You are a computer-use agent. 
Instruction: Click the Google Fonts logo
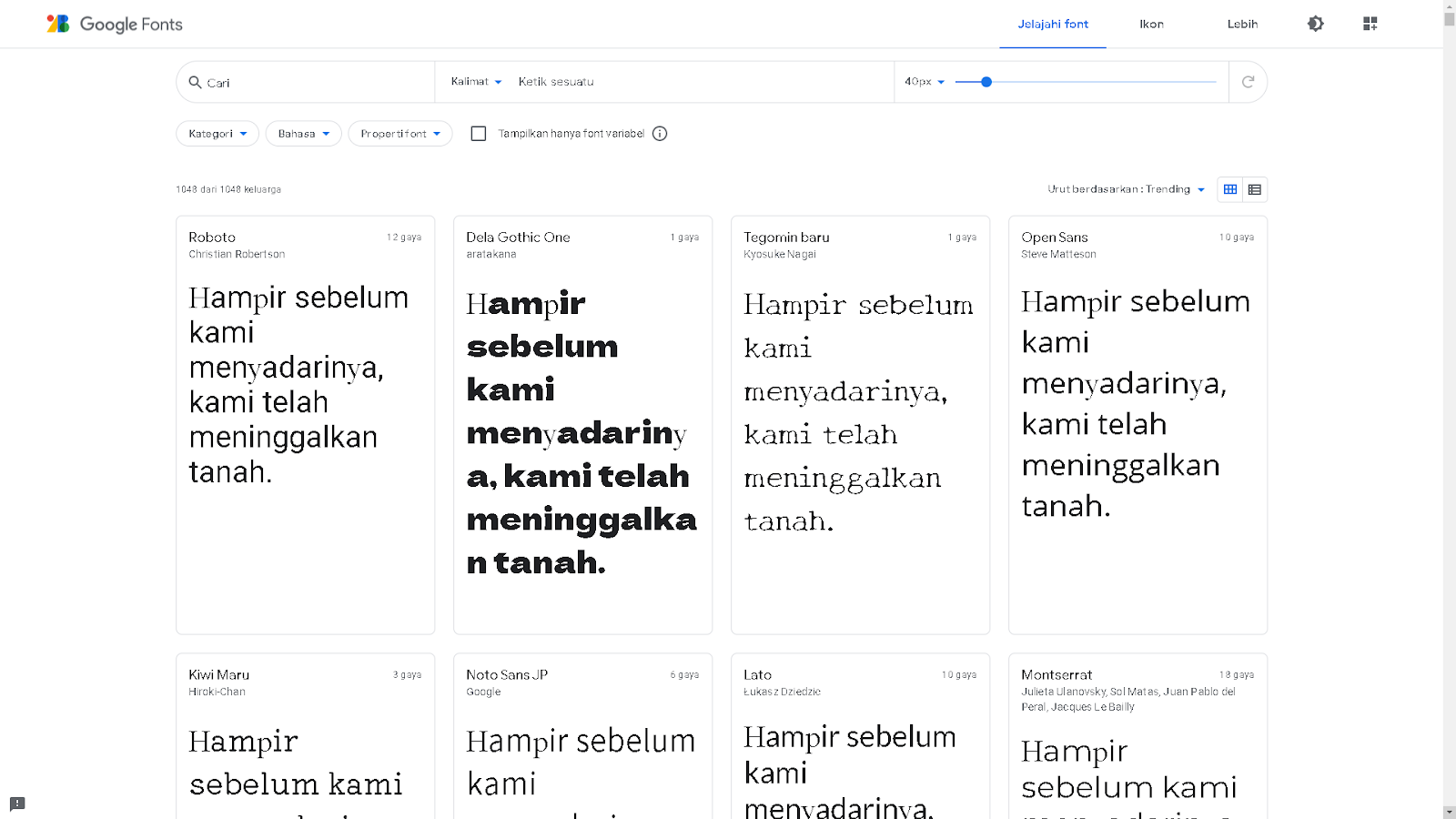tap(115, 24)
